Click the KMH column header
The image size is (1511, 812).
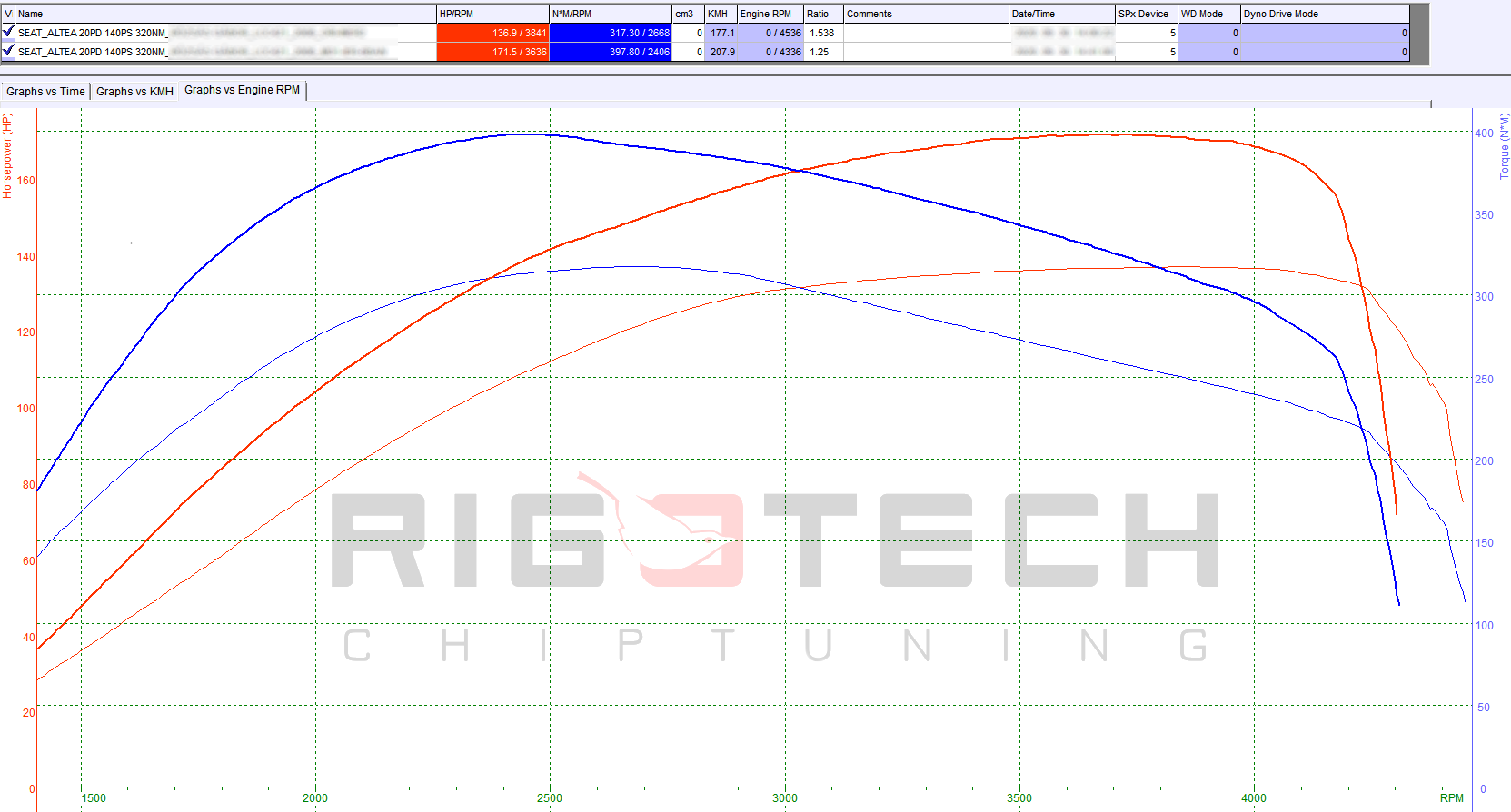[721, 14]
